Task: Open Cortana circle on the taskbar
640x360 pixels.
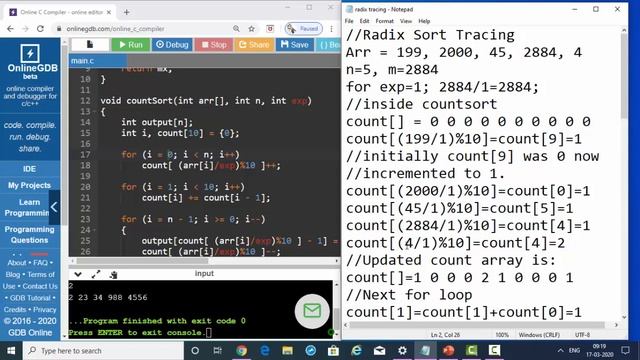Action: point(195,351)
